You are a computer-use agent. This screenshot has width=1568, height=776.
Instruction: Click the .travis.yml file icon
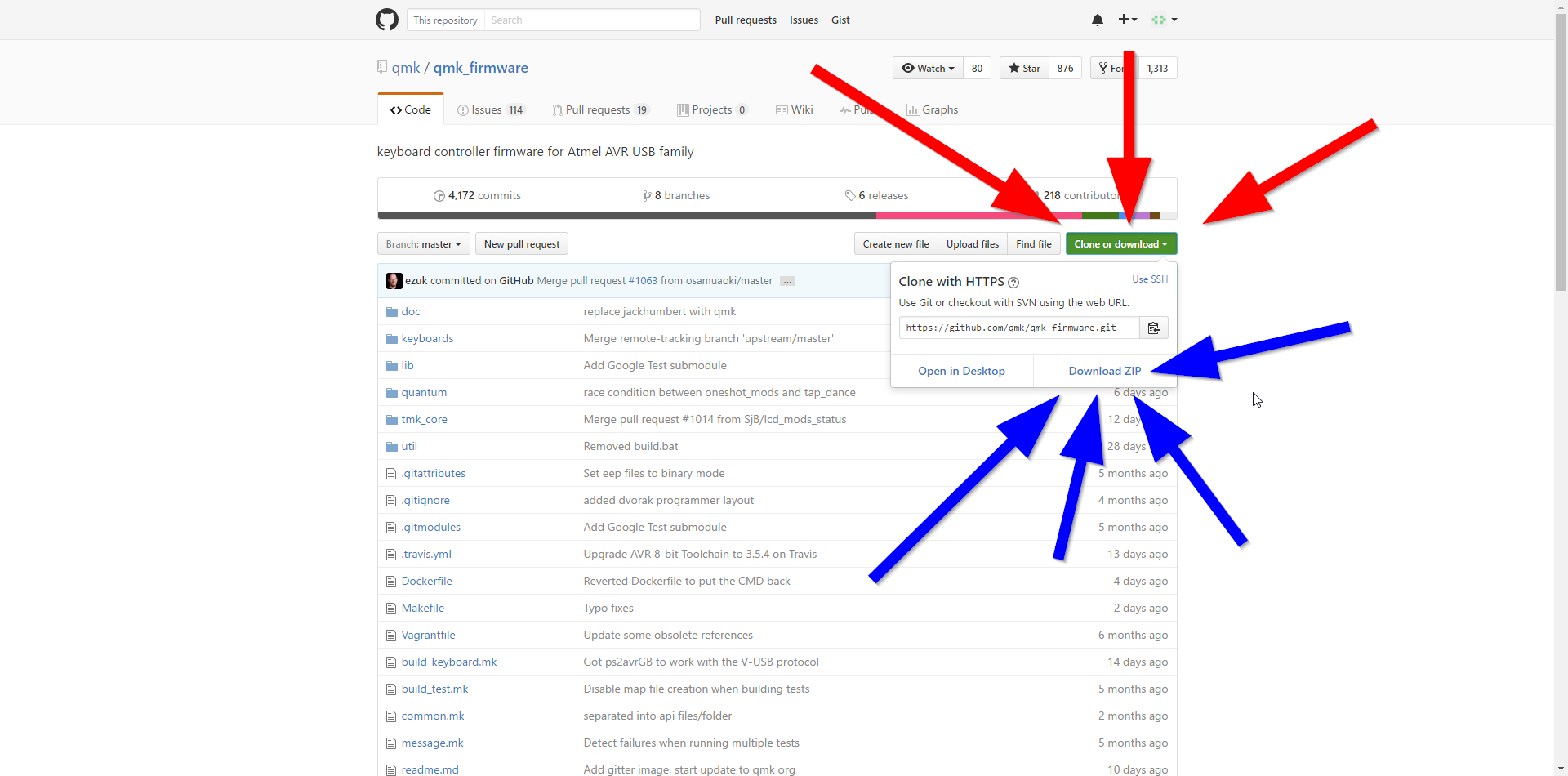pos(391,555)
